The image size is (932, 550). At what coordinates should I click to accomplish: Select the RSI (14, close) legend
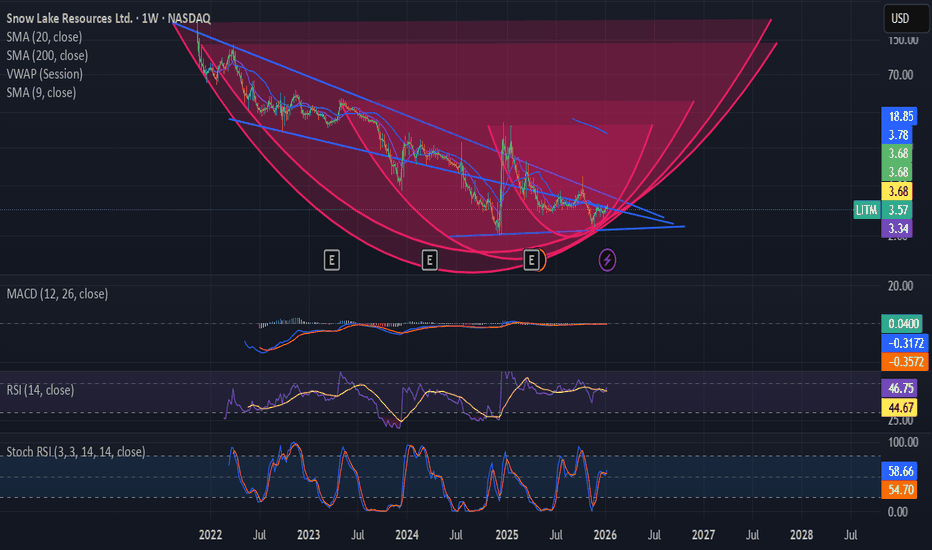coord(40,390)
